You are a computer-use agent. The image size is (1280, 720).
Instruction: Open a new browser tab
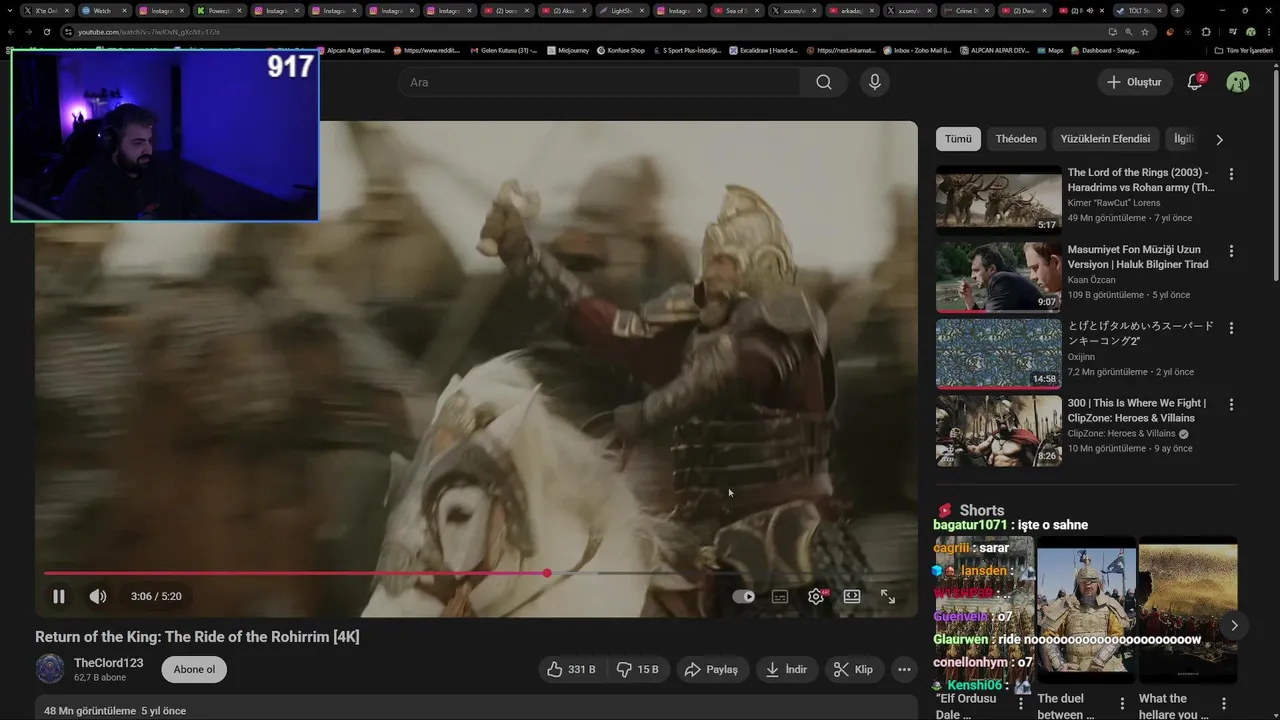[x=1177, y=11]
